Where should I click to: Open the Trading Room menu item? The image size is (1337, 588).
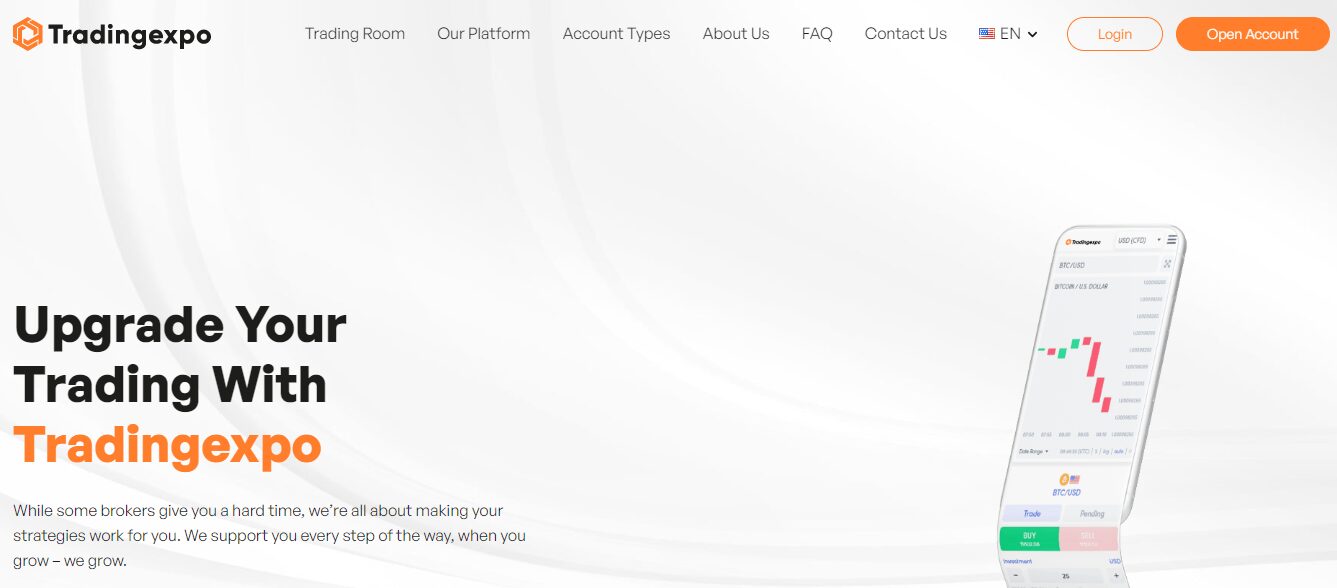pos(355,34)
